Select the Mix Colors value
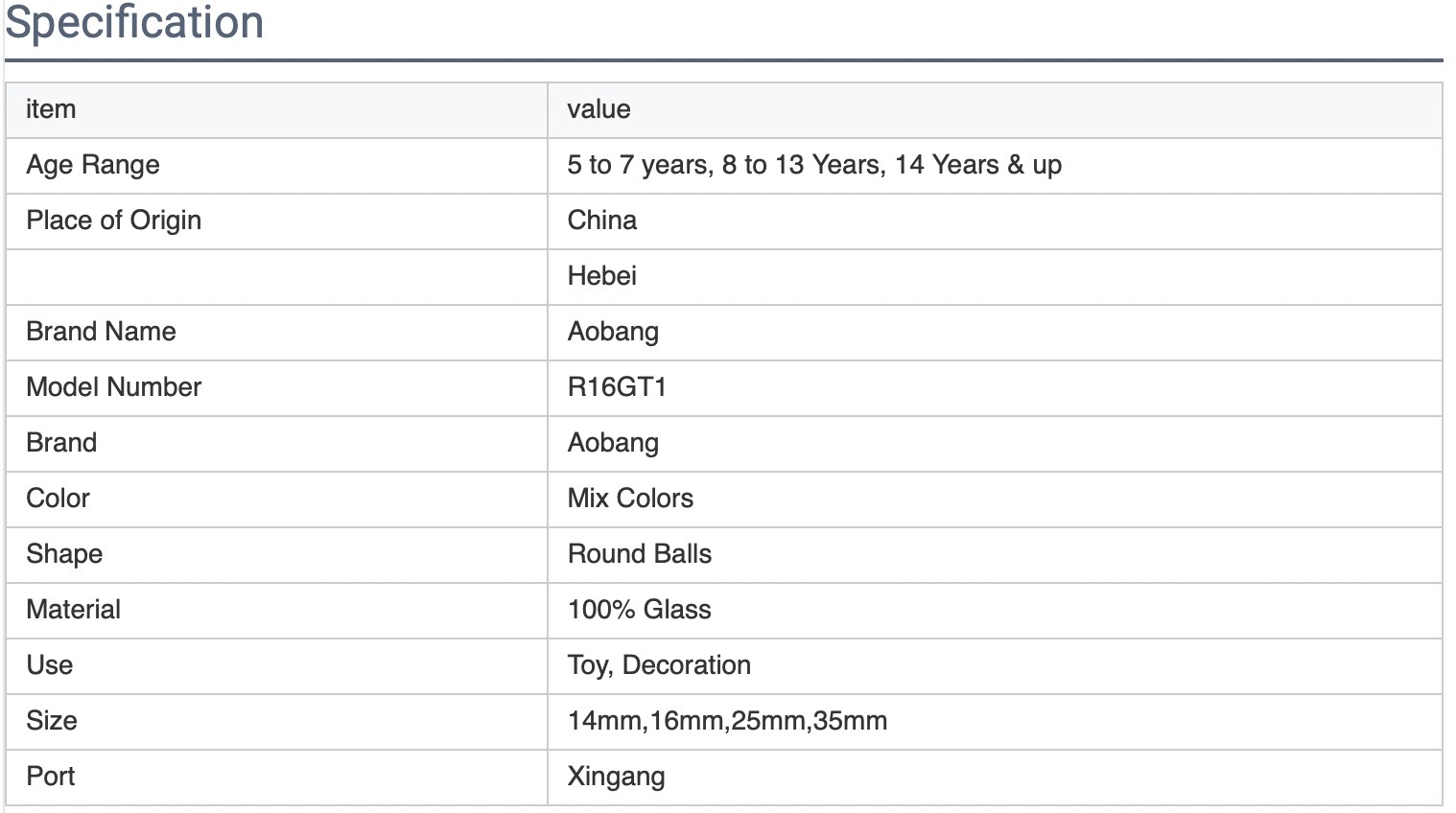Viewport: 1456px width, 813px height. tap(630, 499)
